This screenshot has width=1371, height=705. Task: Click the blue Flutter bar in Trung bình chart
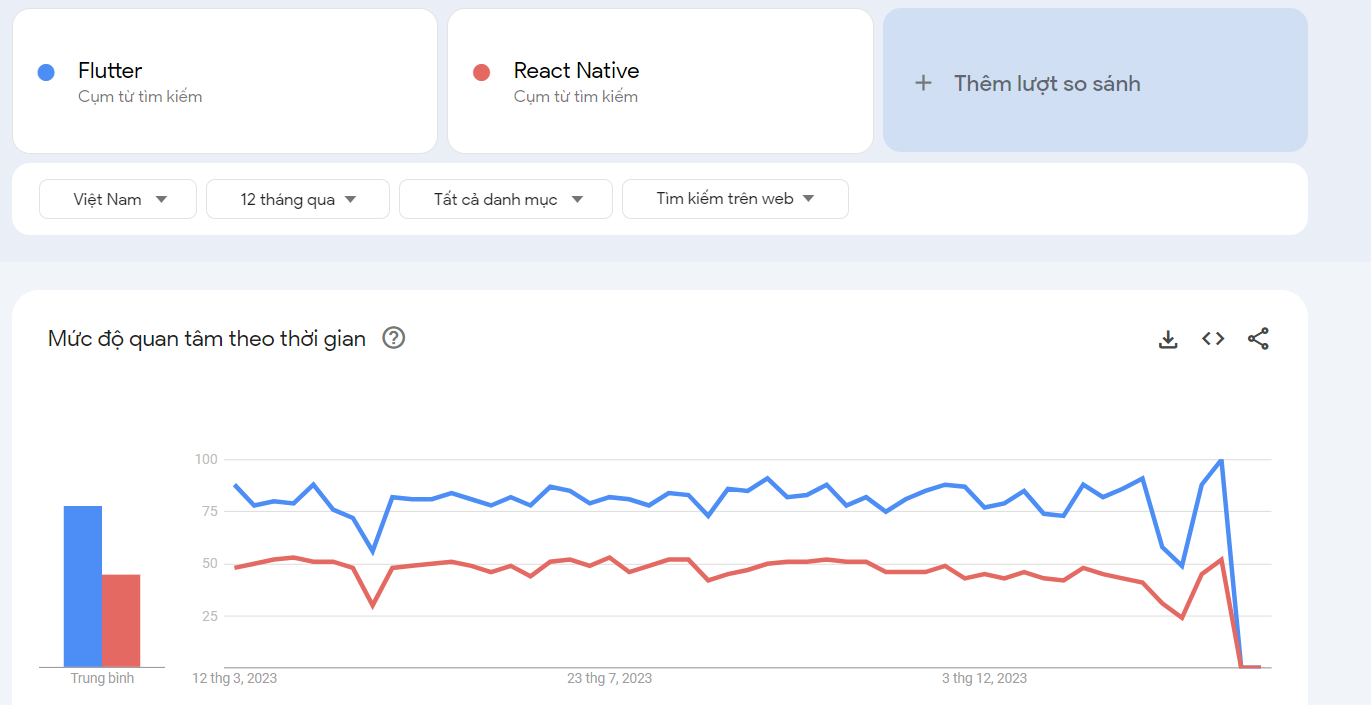[x=83, y=585]
